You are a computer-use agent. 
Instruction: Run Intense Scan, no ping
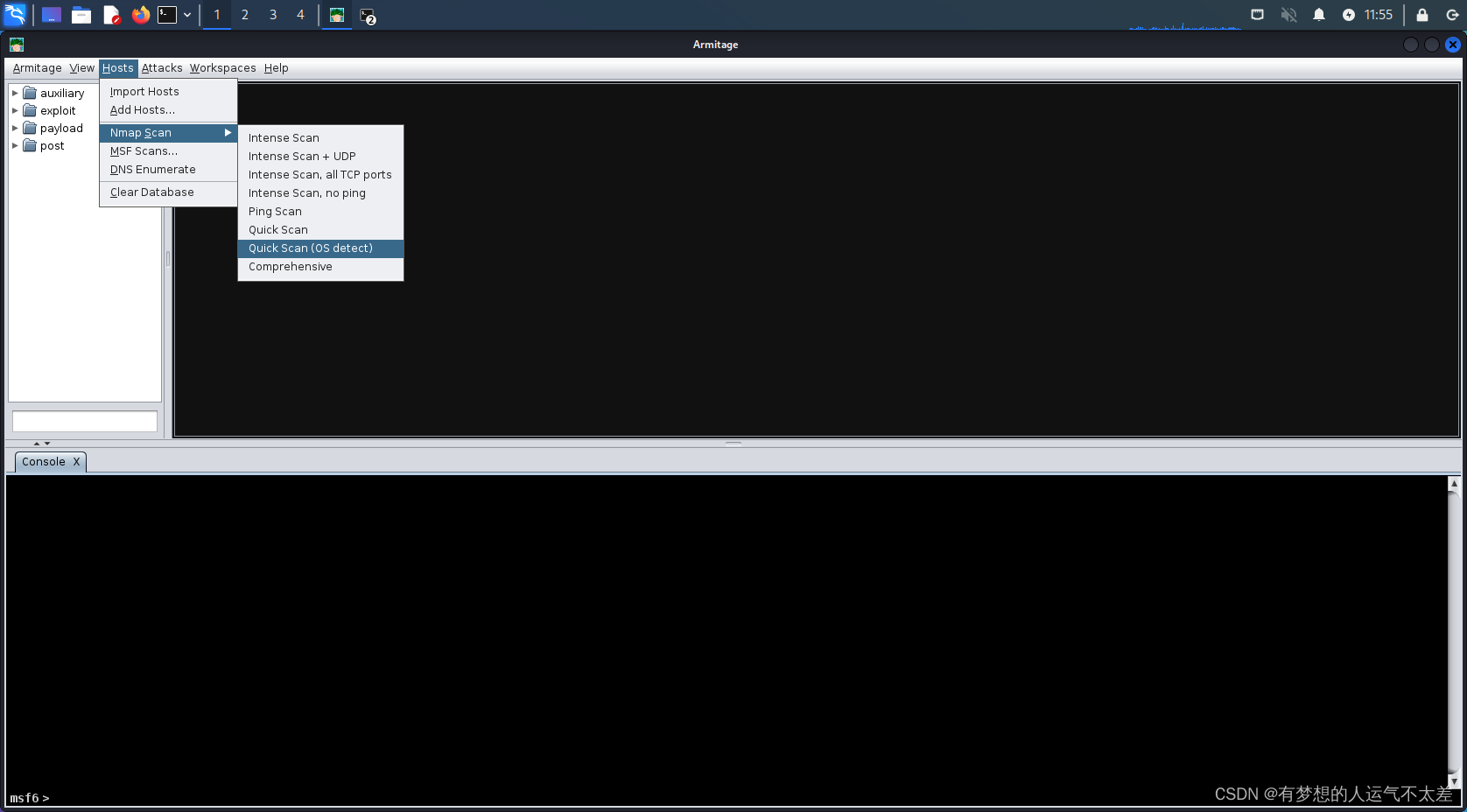(320, 193)
